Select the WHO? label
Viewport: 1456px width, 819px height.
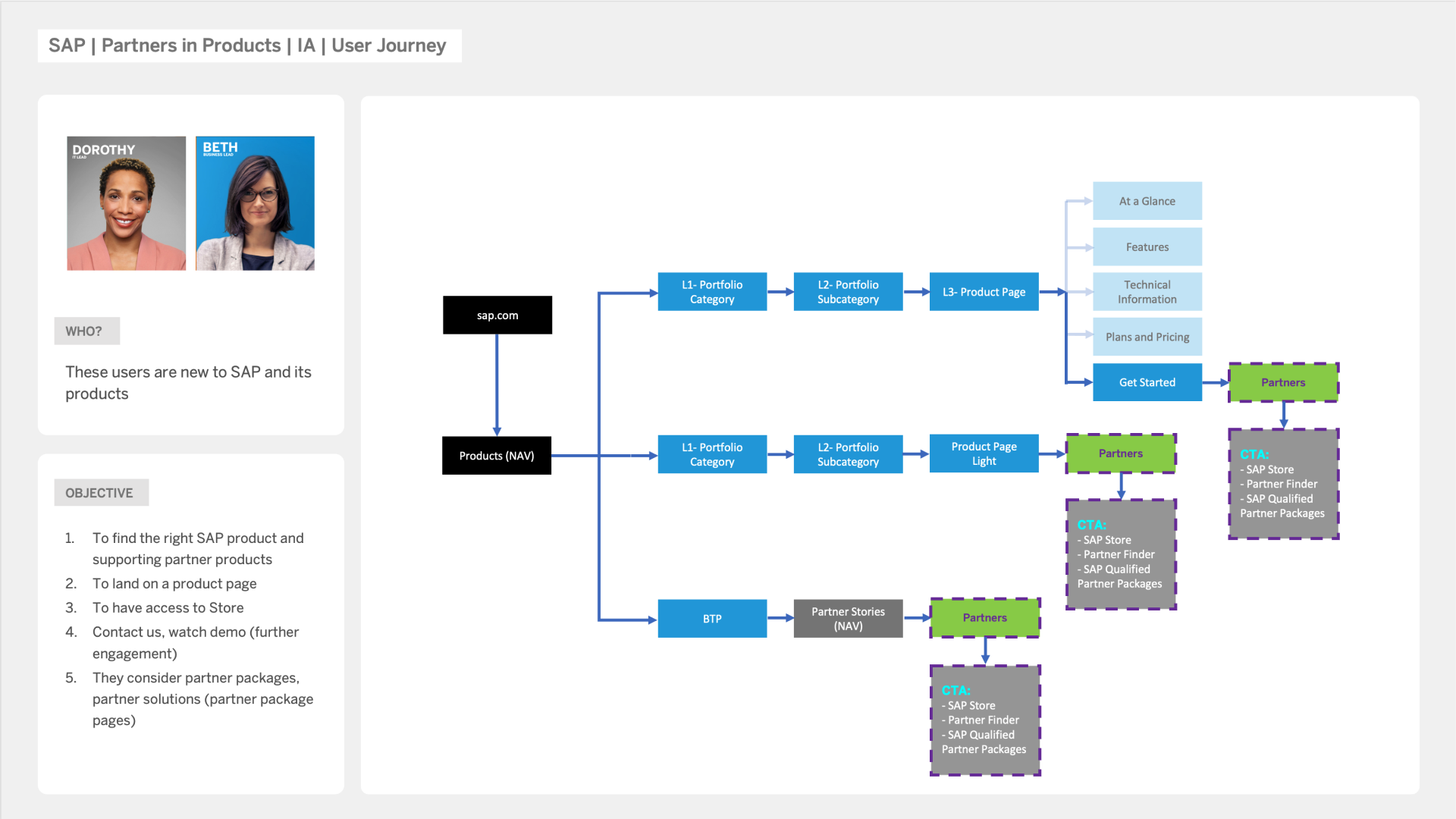pos(87,331)
